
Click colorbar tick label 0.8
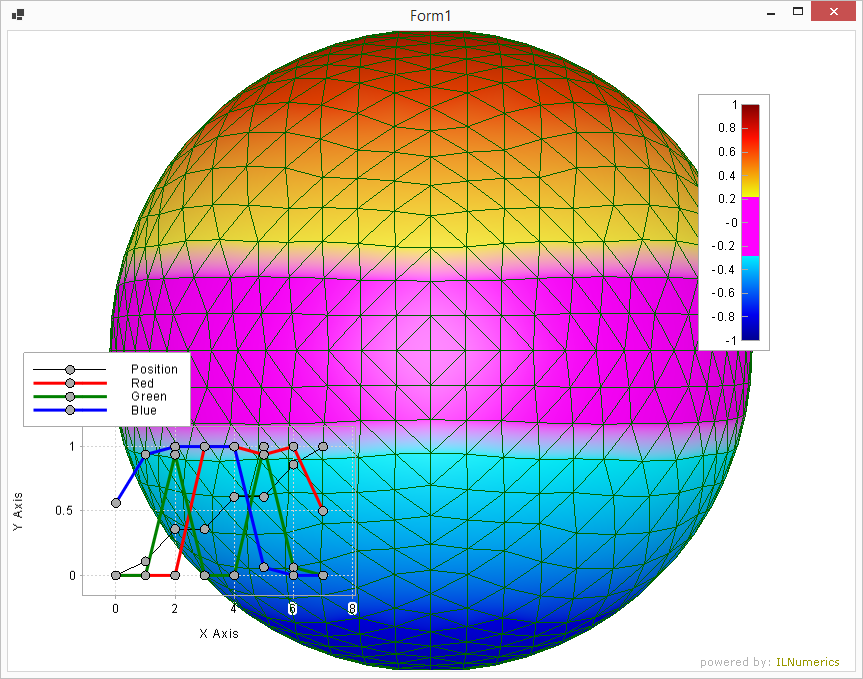727,128
